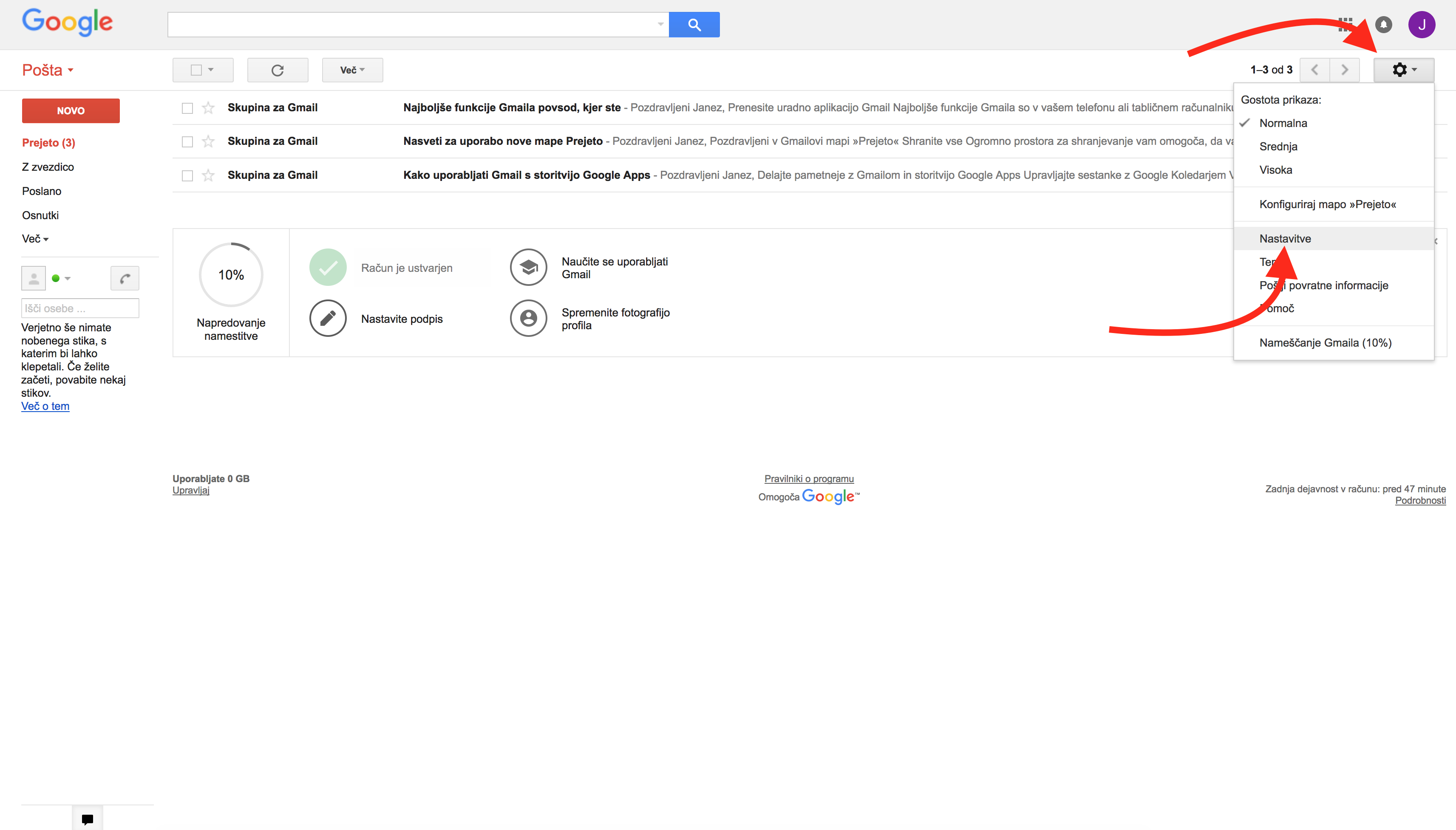Tick checkbox for Nasveti za uporabo email
Screen dimensions: 1456x830
tap(187, 141)
